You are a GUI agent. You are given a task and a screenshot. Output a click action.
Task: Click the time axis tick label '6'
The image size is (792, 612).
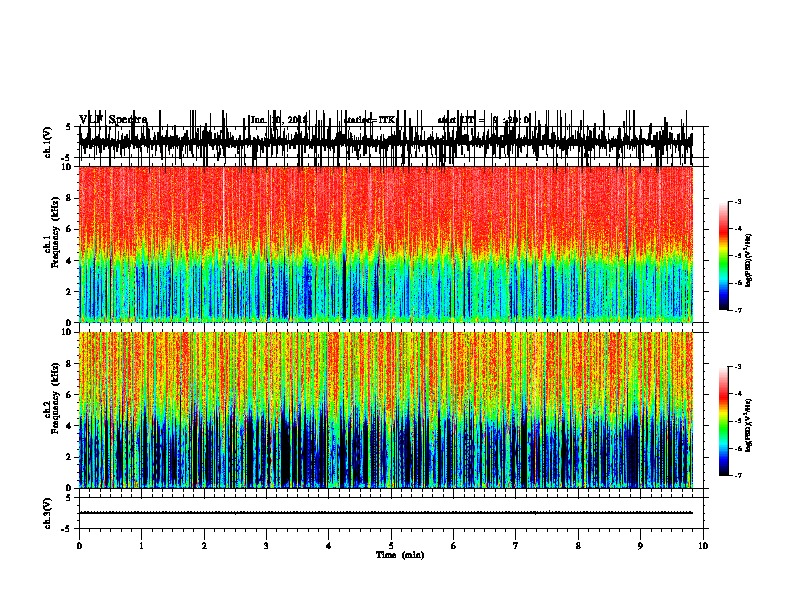coord(454,546)
